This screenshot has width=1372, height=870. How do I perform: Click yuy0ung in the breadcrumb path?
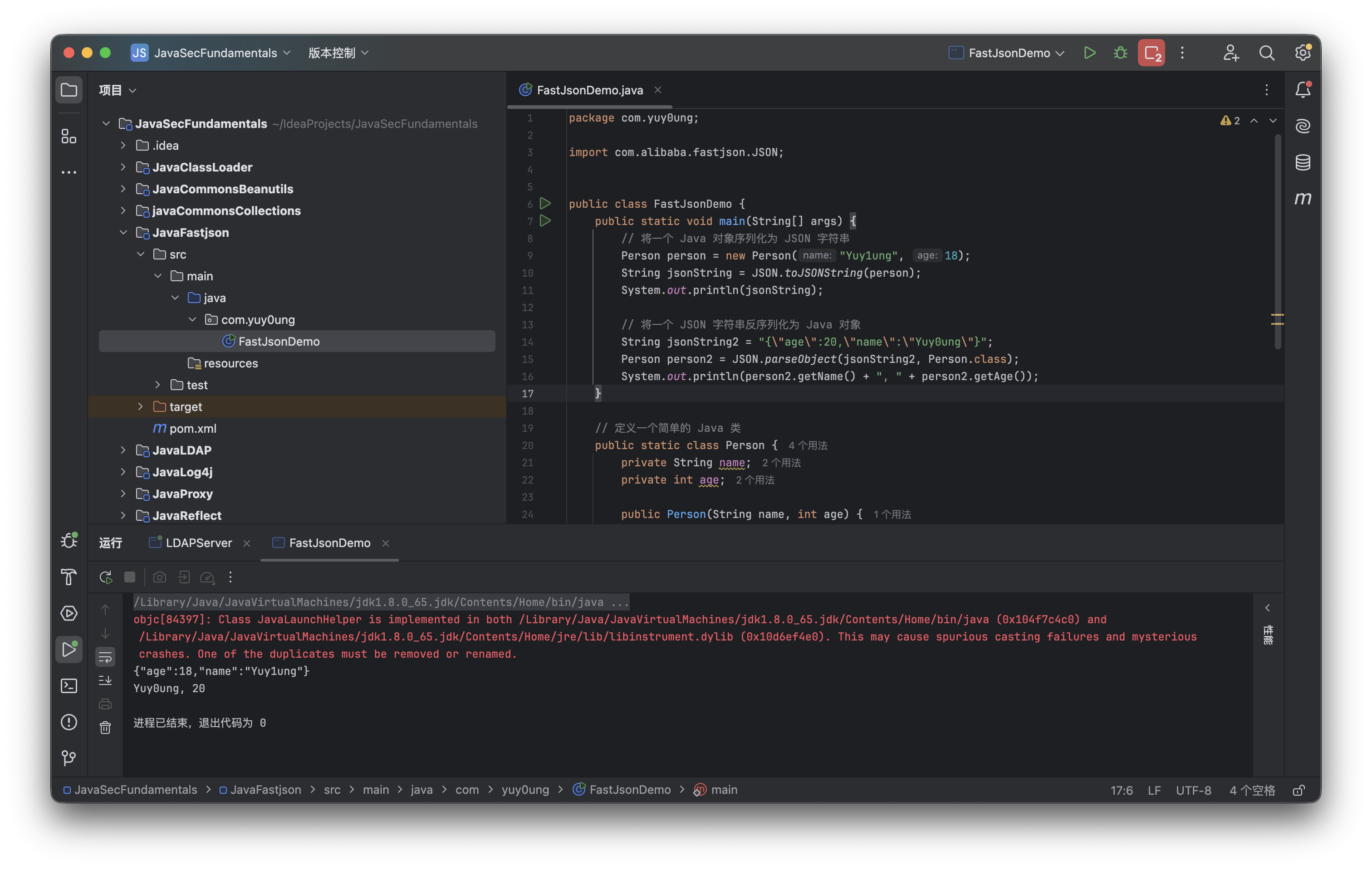click(525, 790)
